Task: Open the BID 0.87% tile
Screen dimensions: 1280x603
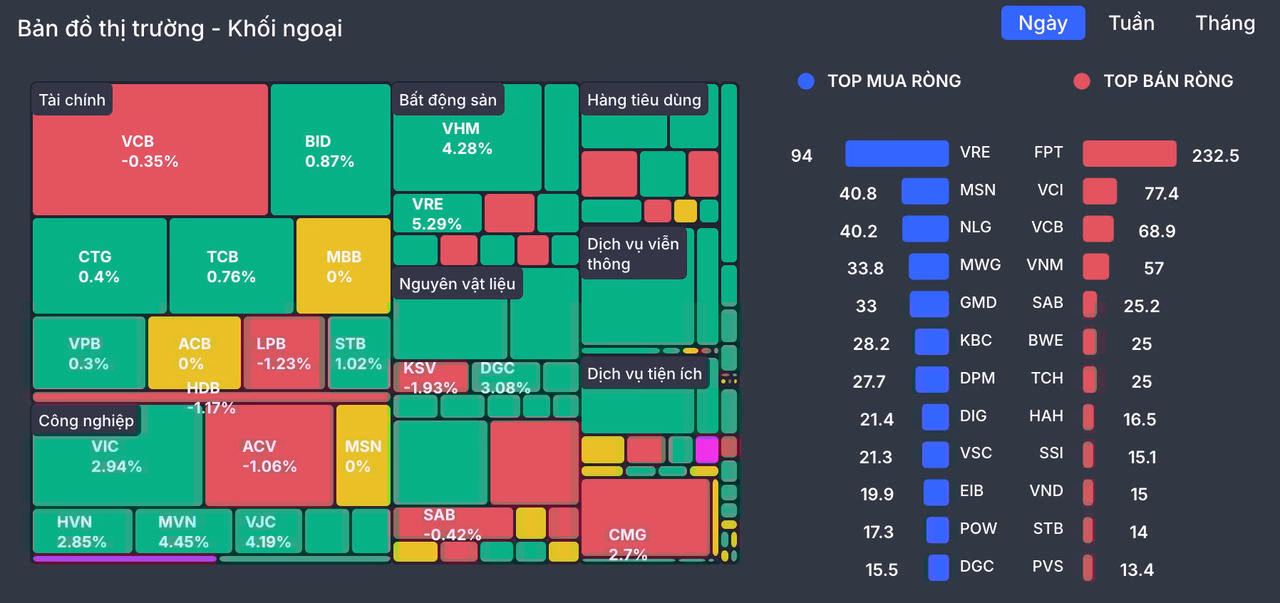Action: [x=330, y=150]
